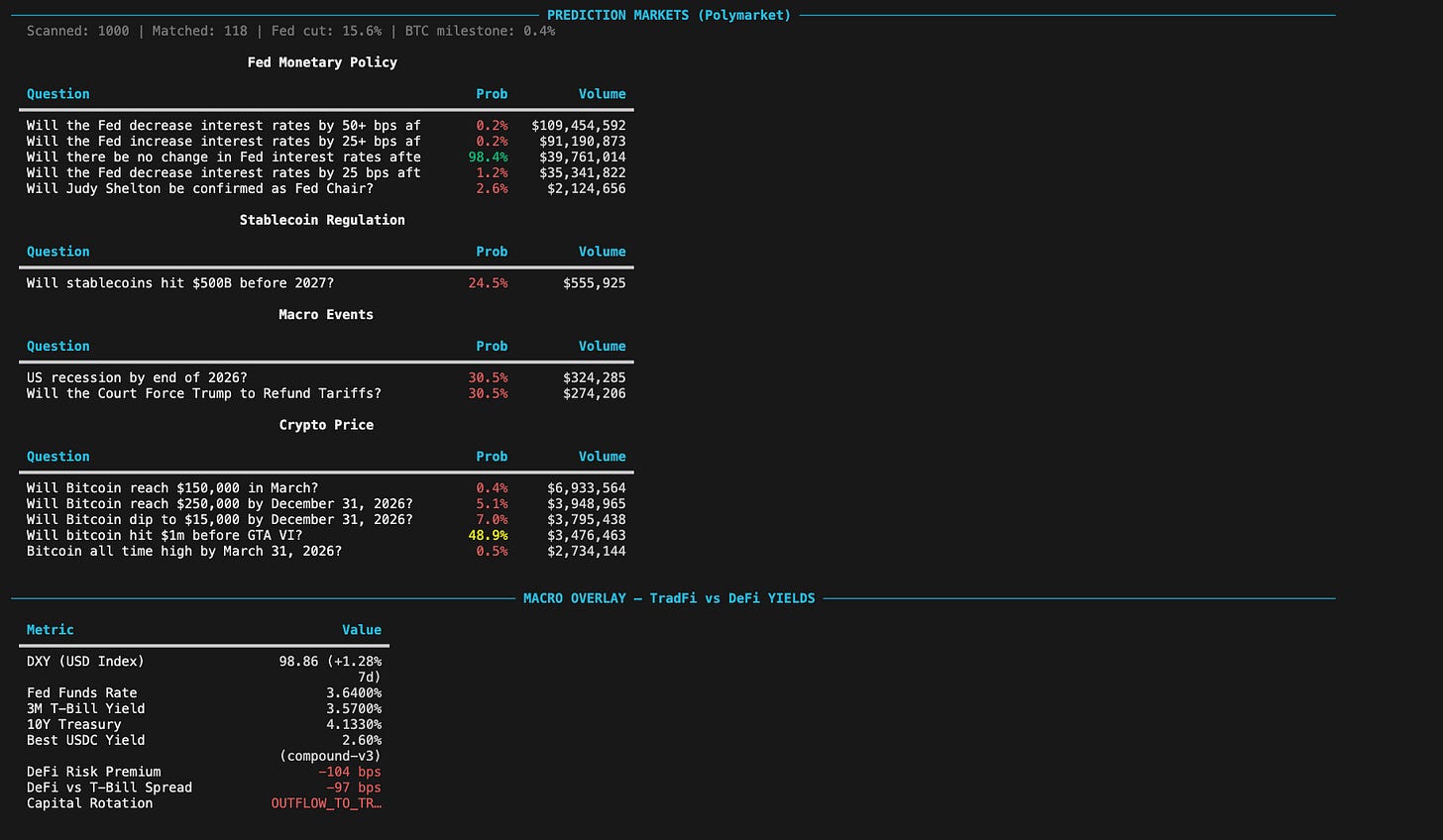Click Prob column header under Stablecoin Regulation
1443x840 pixels.
[492, 252]
